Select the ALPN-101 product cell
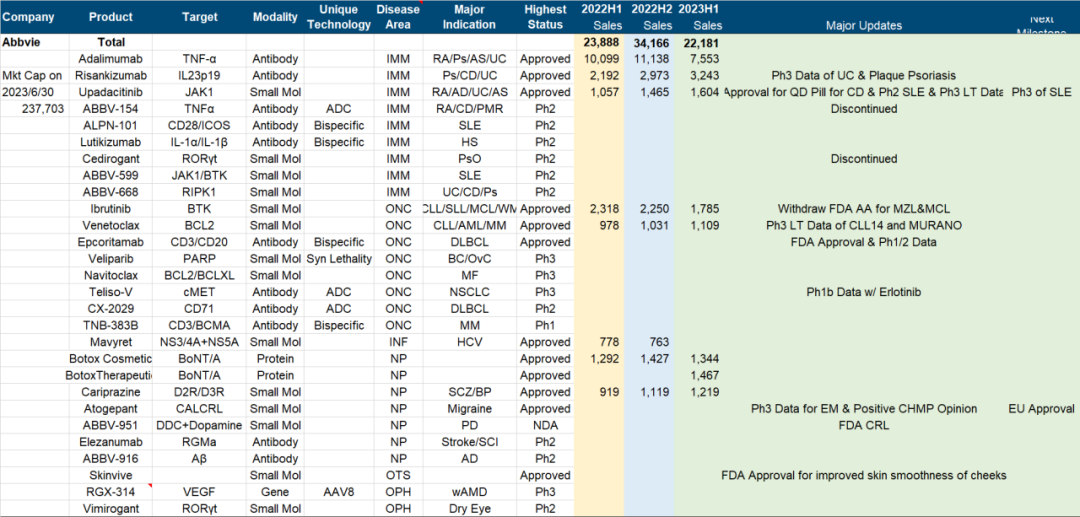The image size is (1080, 517). [x=111, y=125]
